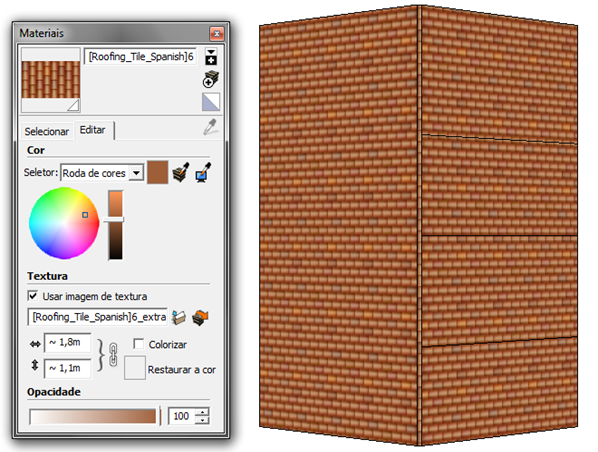
Task: Uncheck Usar imagem de textura
Action: (33, 296)
